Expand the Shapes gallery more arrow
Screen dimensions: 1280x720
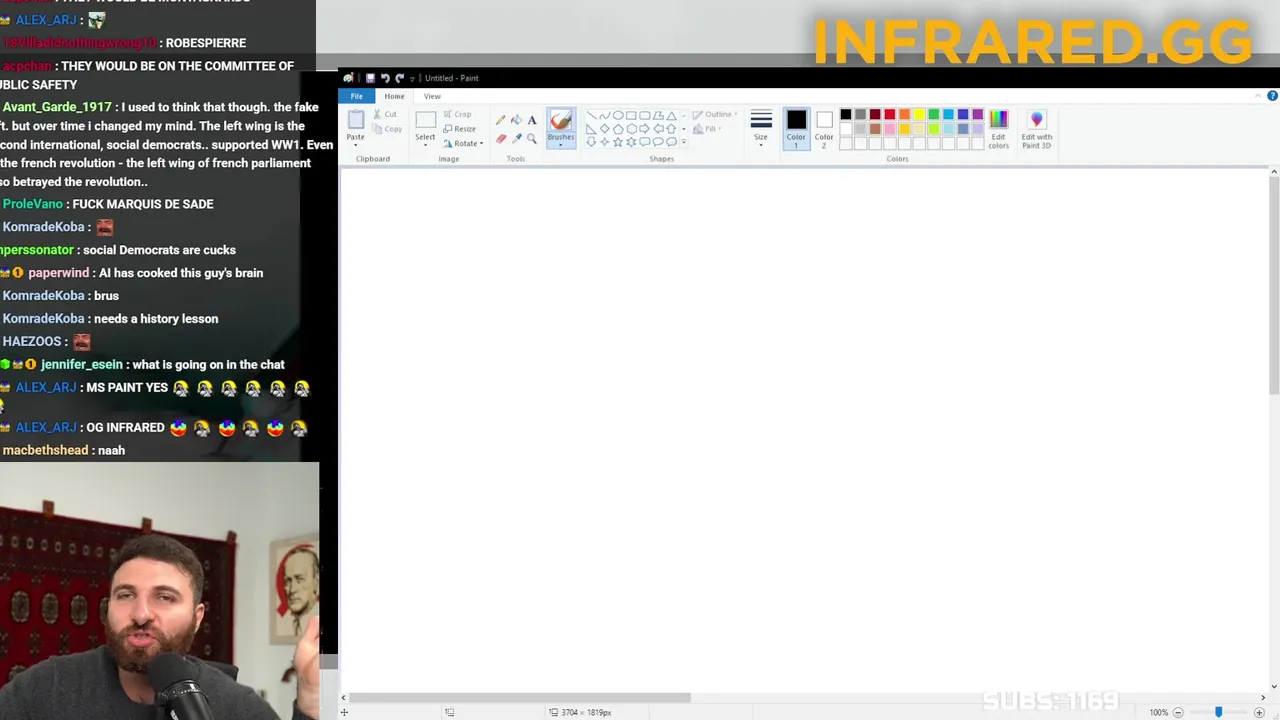(x=683, y=142)
